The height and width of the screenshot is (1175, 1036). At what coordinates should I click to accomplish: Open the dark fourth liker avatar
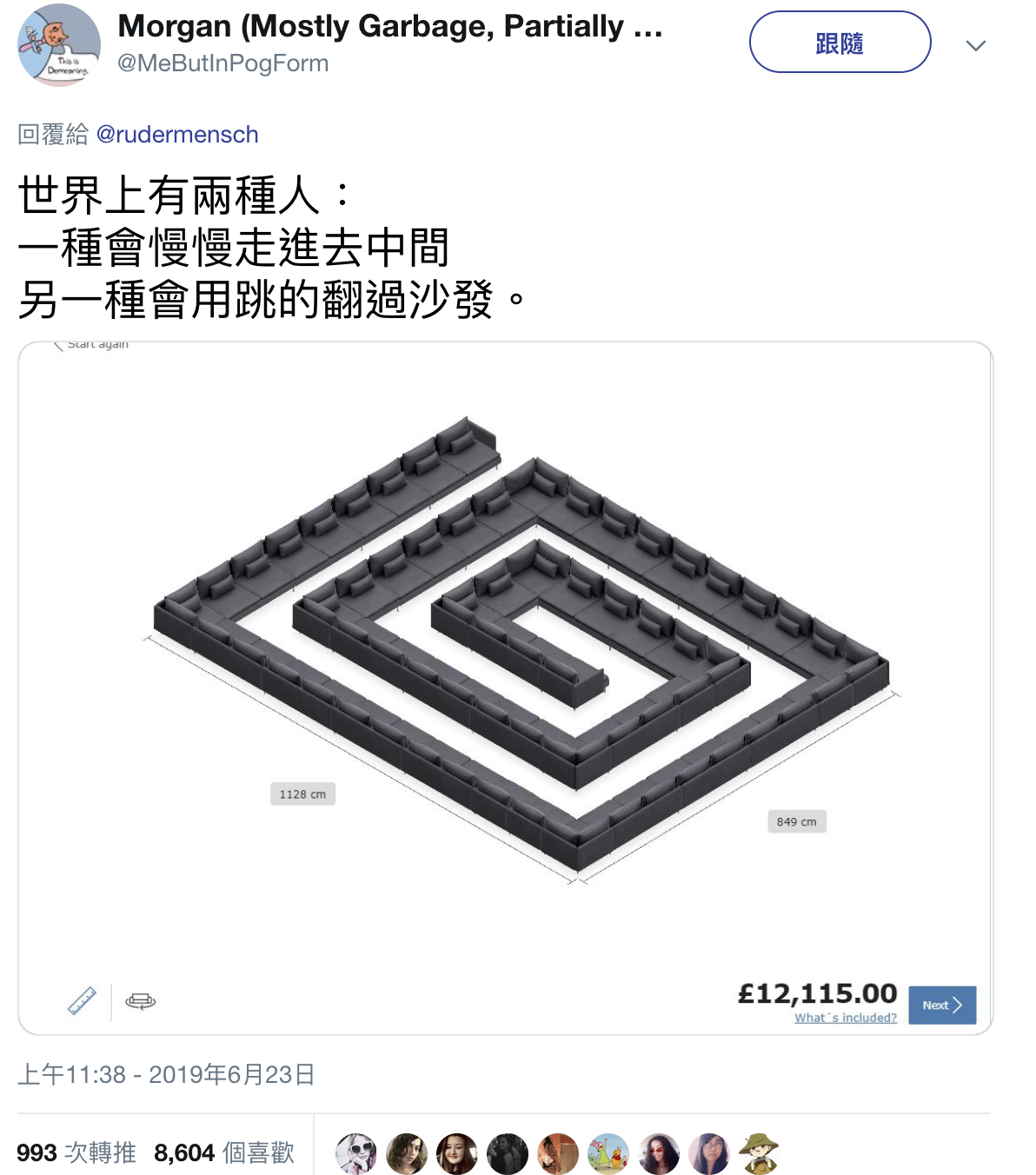coord(508,1154)
